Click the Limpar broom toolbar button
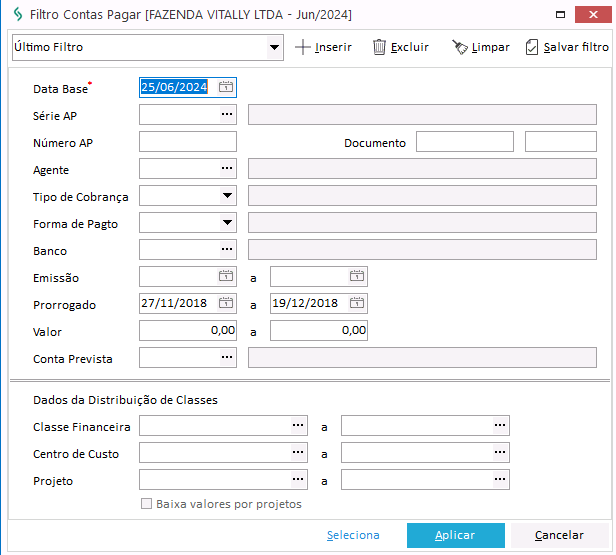Viewport: 616px width, 555px height. click(480, 47)
